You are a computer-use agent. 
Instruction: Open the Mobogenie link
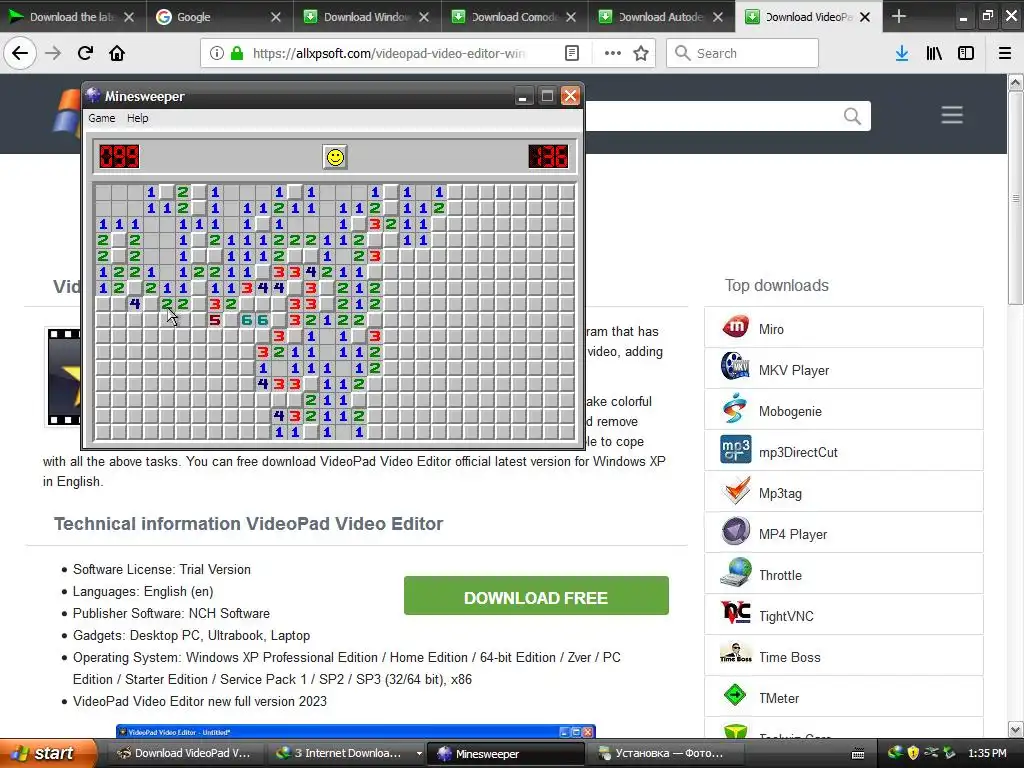[x=790, y=411]
